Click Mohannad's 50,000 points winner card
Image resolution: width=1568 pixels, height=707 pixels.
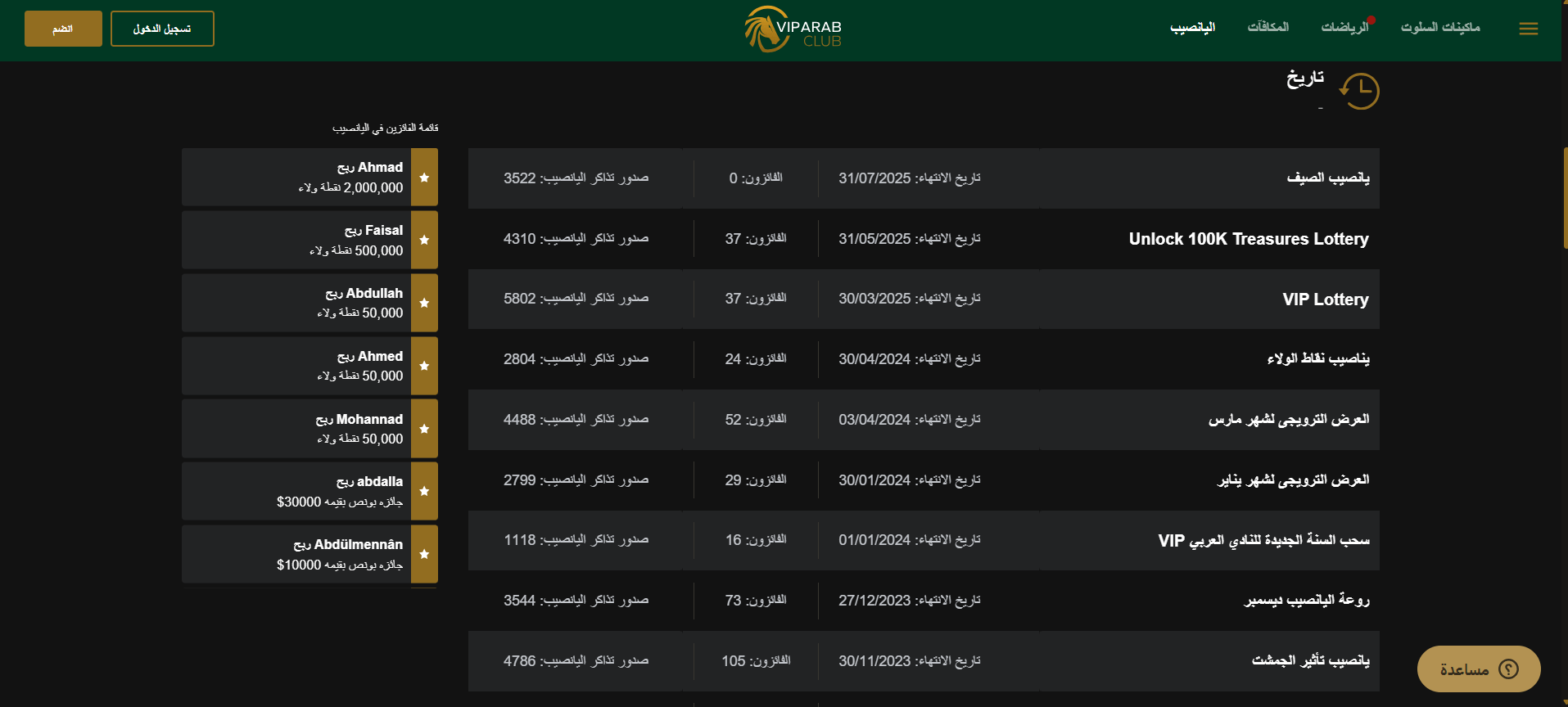(310, 429)
